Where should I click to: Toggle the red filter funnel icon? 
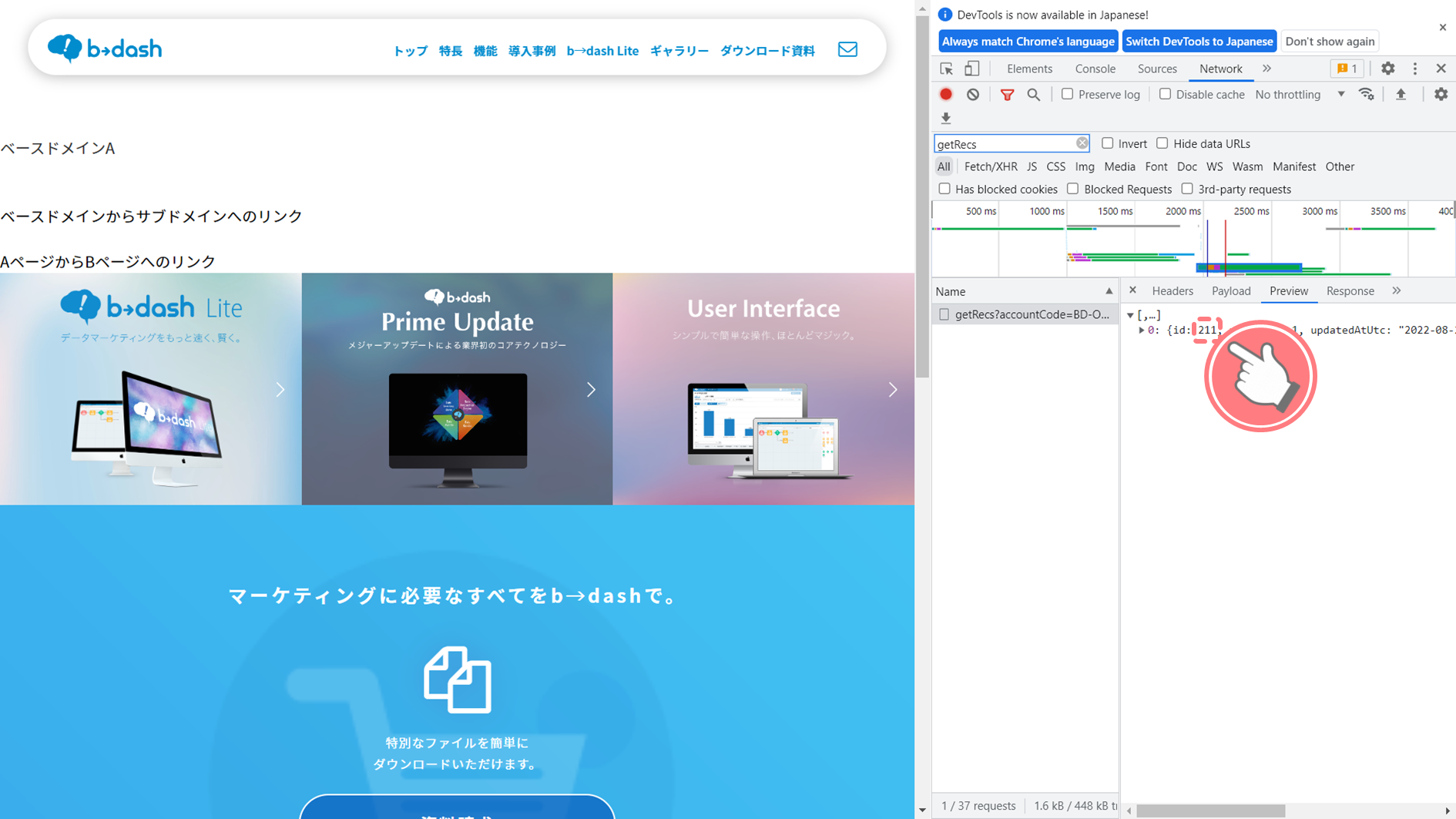1007,94
